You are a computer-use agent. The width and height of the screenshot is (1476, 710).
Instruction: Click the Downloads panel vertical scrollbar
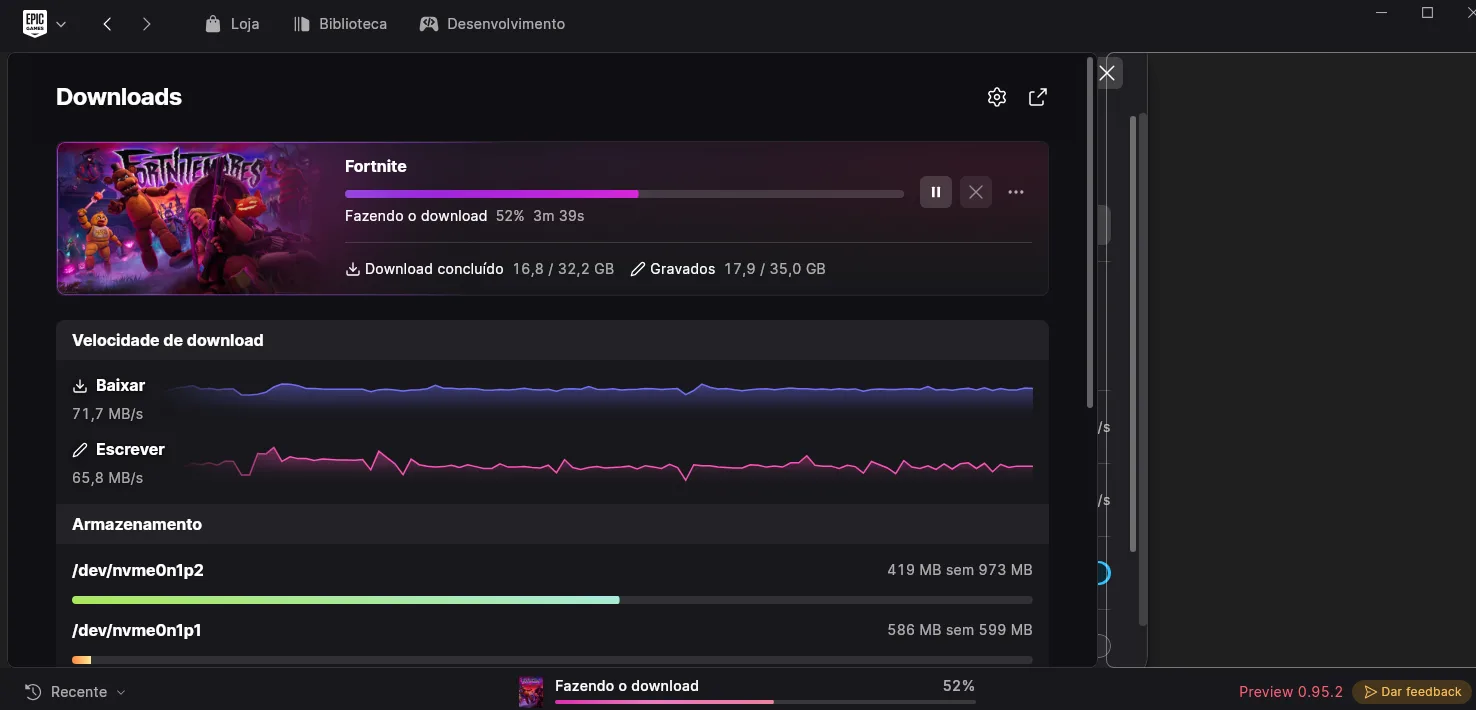pyautogui.click(x=1090, y=232)
